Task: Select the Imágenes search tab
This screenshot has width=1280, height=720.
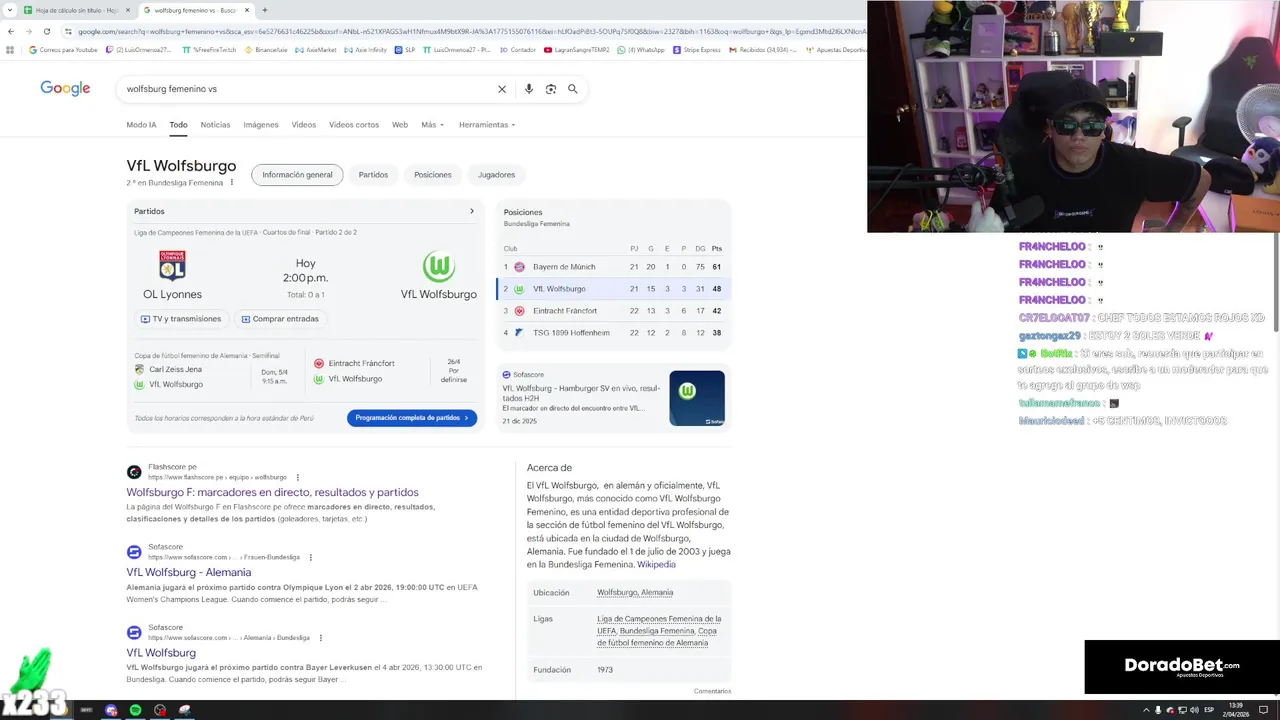Action: [261, 125]
